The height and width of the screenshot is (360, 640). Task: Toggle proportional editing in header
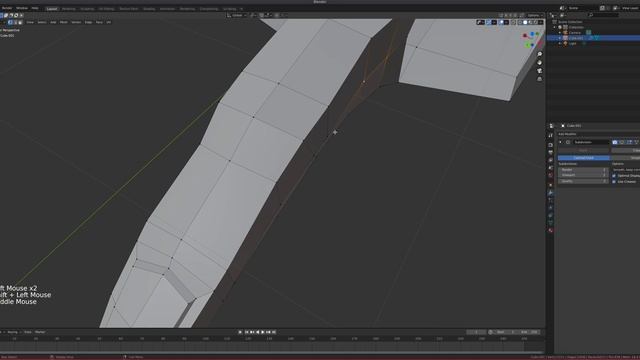(277, 15)
